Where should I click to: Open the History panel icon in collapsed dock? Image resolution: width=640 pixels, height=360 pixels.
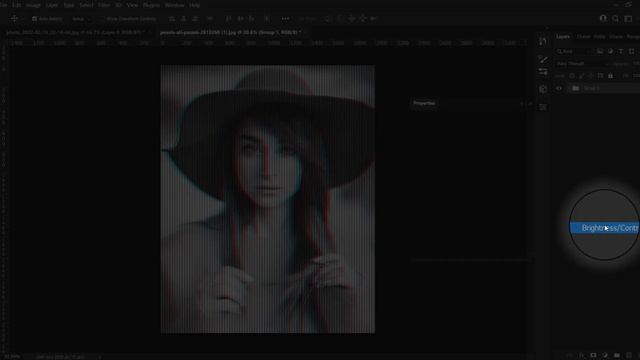click(542, 41)
